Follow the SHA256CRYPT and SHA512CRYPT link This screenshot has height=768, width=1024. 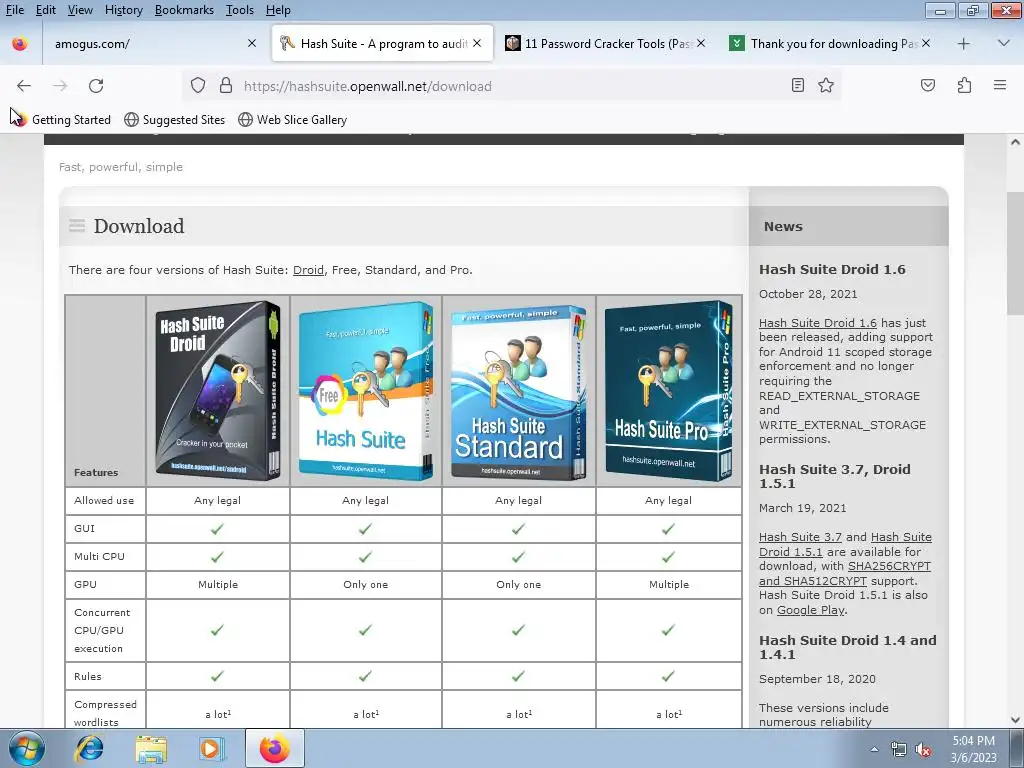[x=844, y=573]
